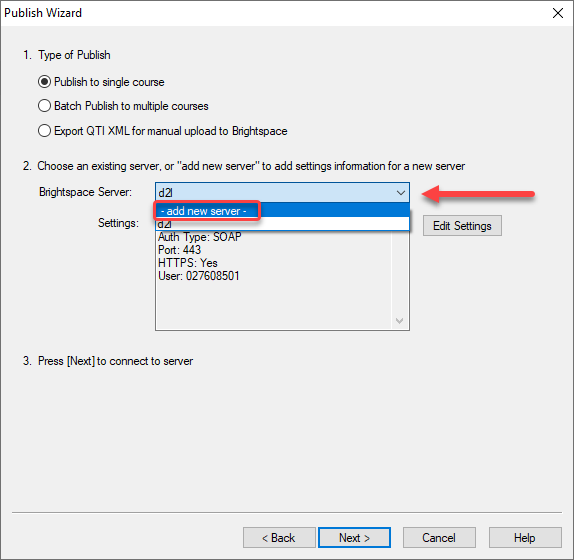Open Help for the Publish Wizard
The width and height of the screenshot is (574, 560).
click(x=525, y=537)
